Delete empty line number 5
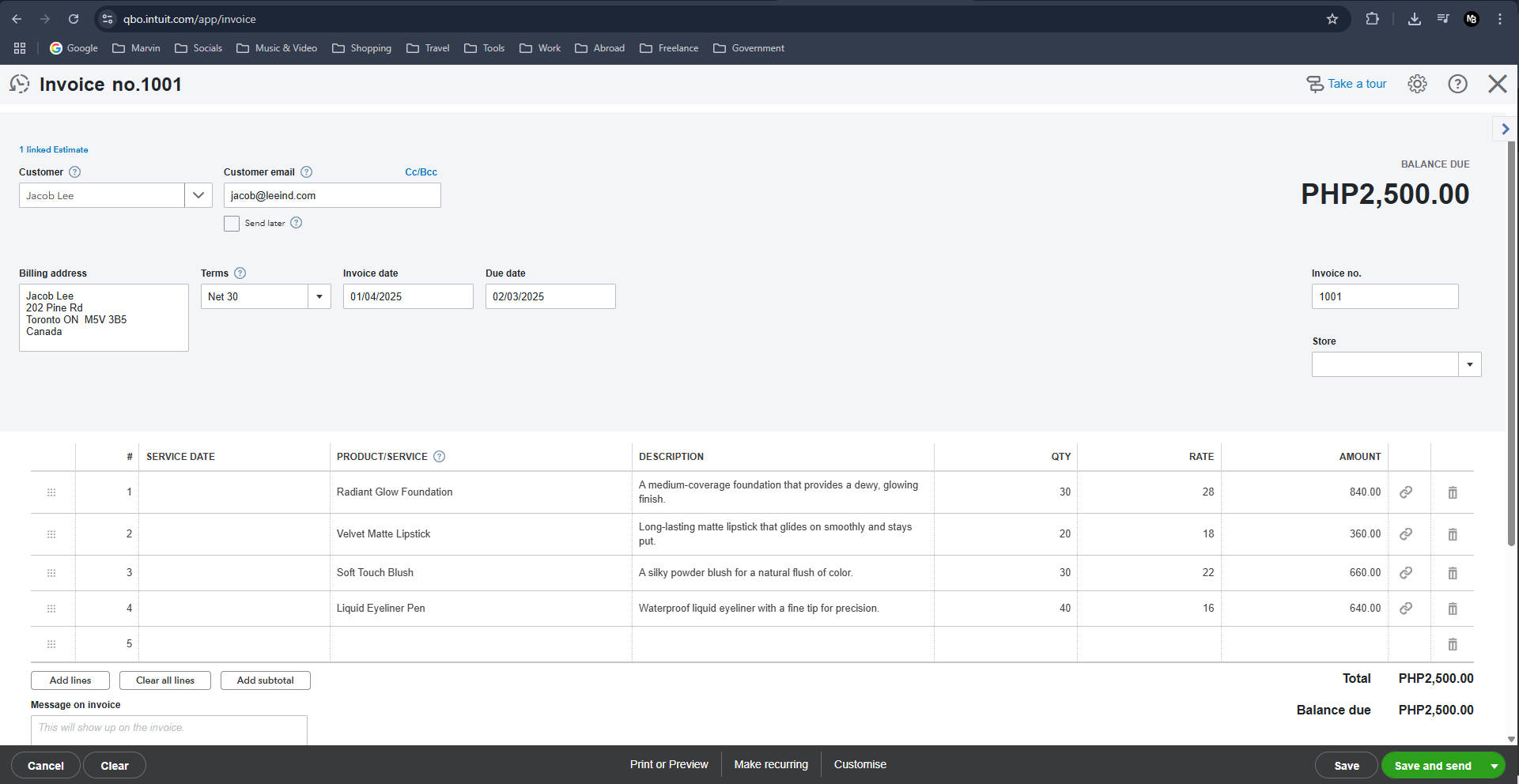This screenshot has width=1519, height=784. (1453, 644)
